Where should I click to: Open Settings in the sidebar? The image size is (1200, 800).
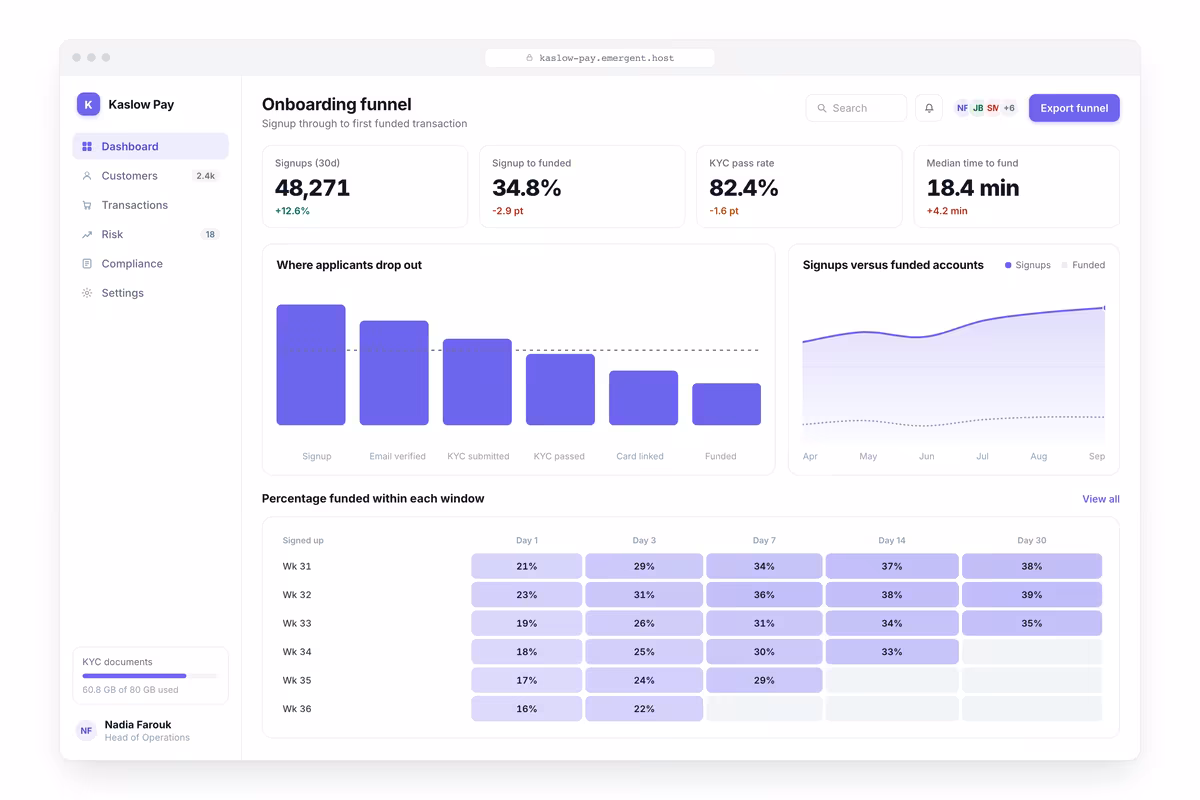150,293
